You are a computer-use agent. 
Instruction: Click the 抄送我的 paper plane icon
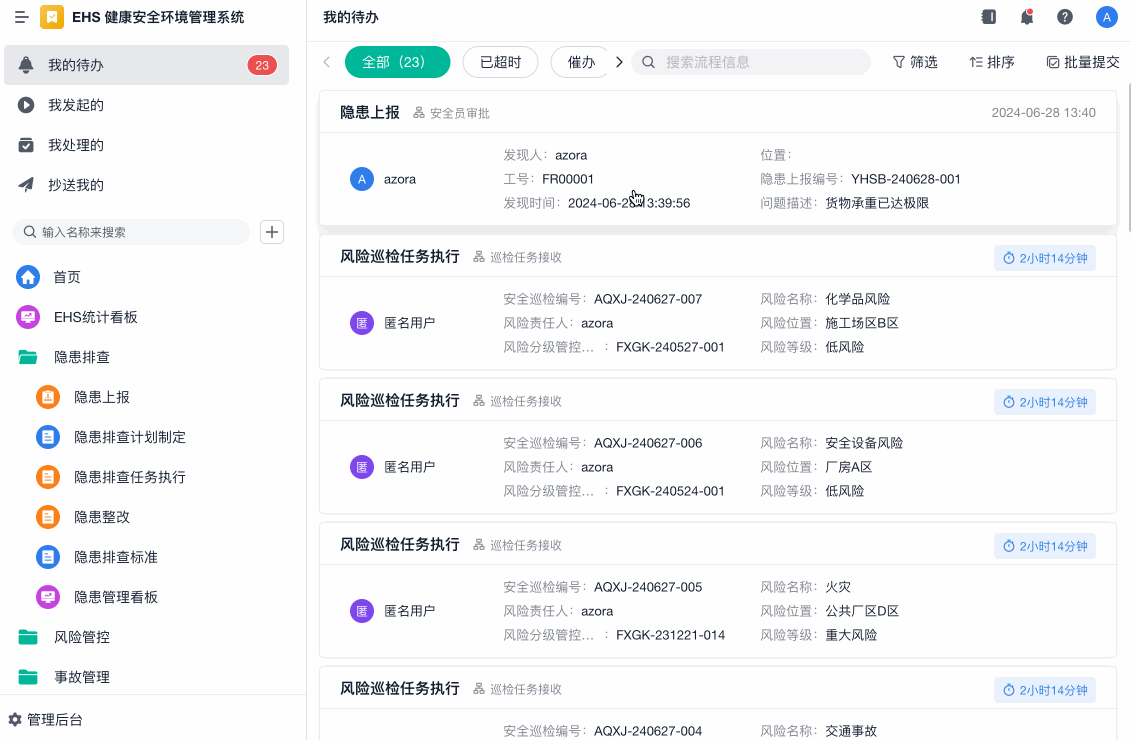[26, 185]
